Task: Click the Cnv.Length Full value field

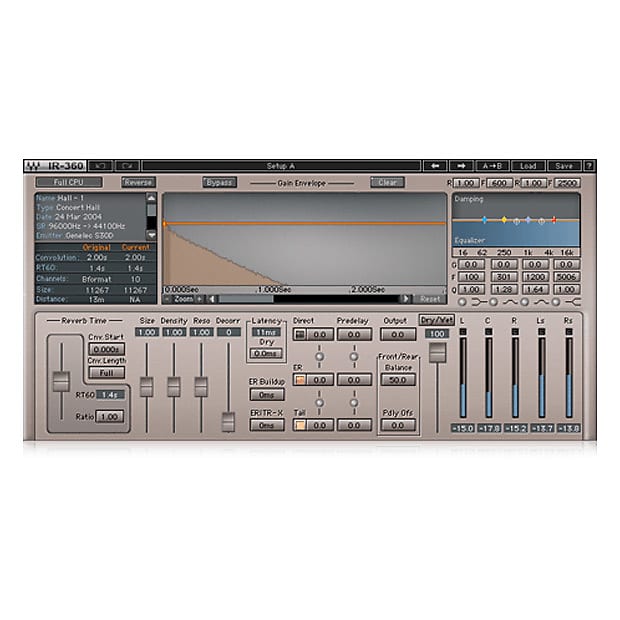Action: (x=107, y=372)
